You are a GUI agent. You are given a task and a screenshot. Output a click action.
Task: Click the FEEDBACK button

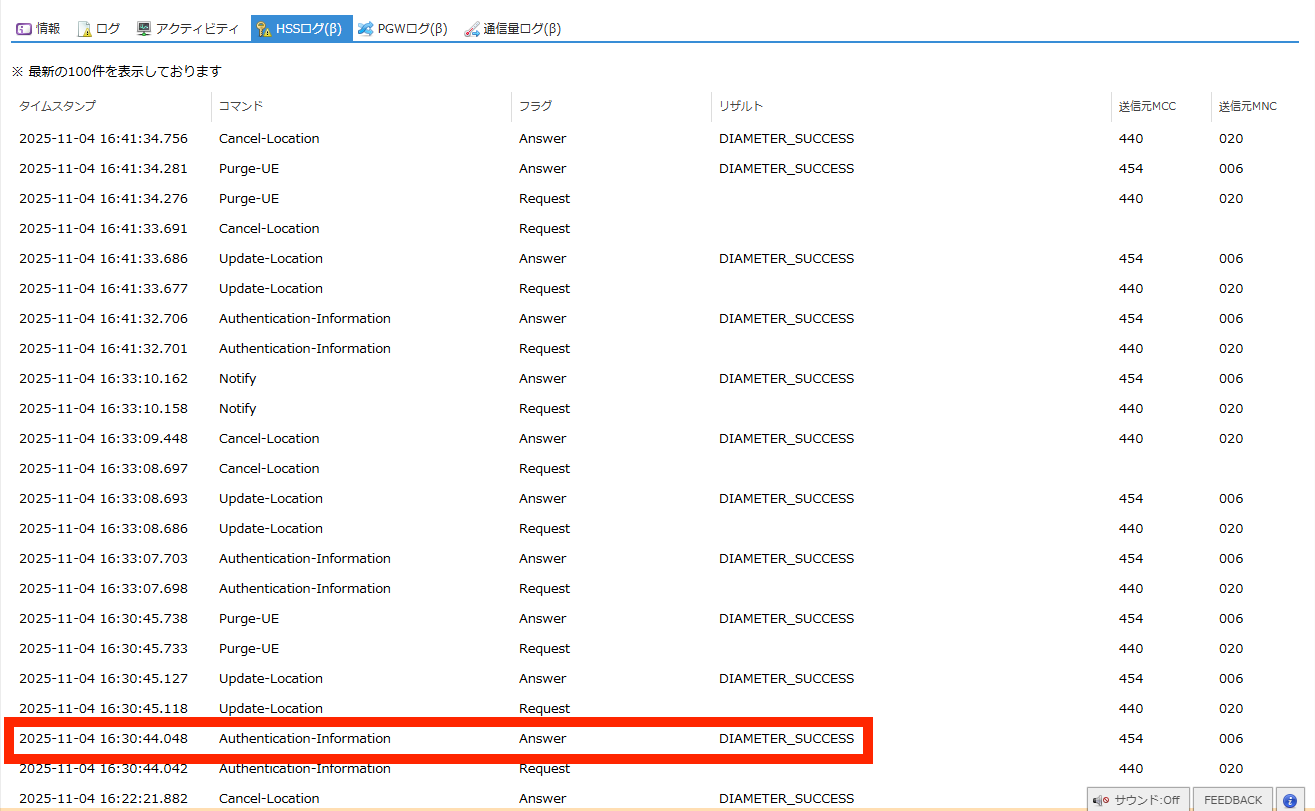(1232, 800)
